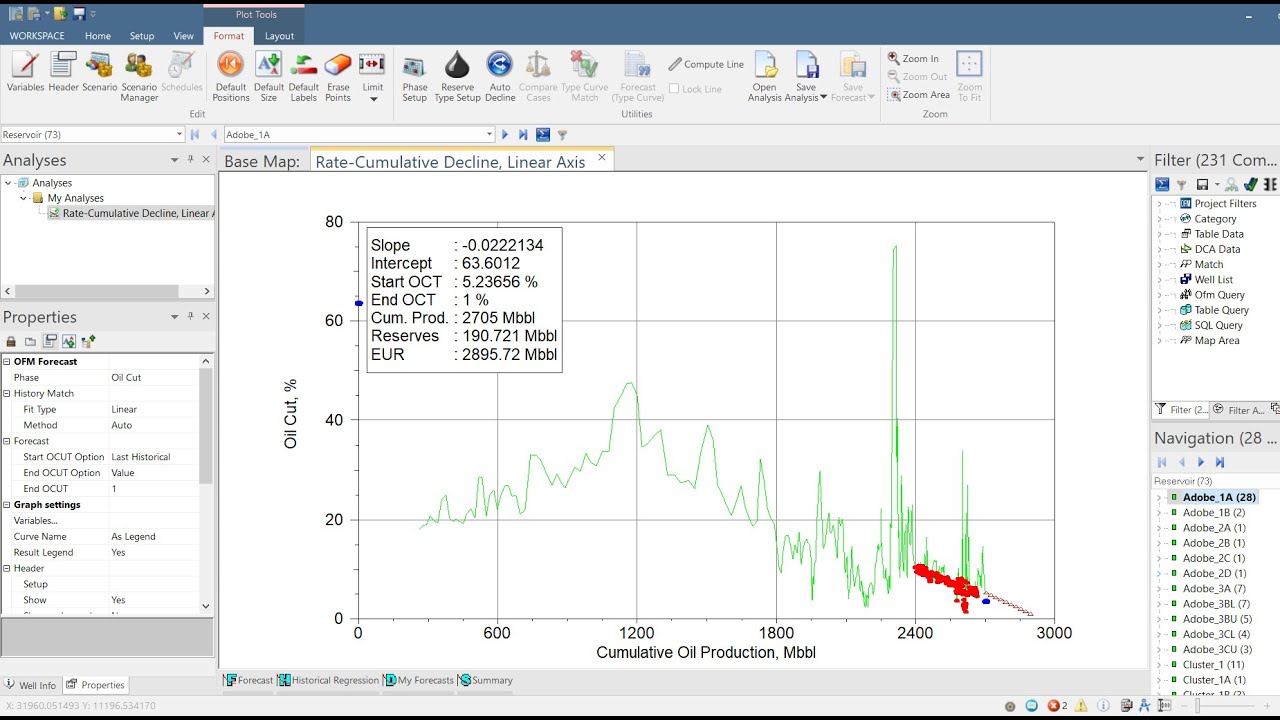
Task: Select the Compute Line tool
Action: point(706,64)
